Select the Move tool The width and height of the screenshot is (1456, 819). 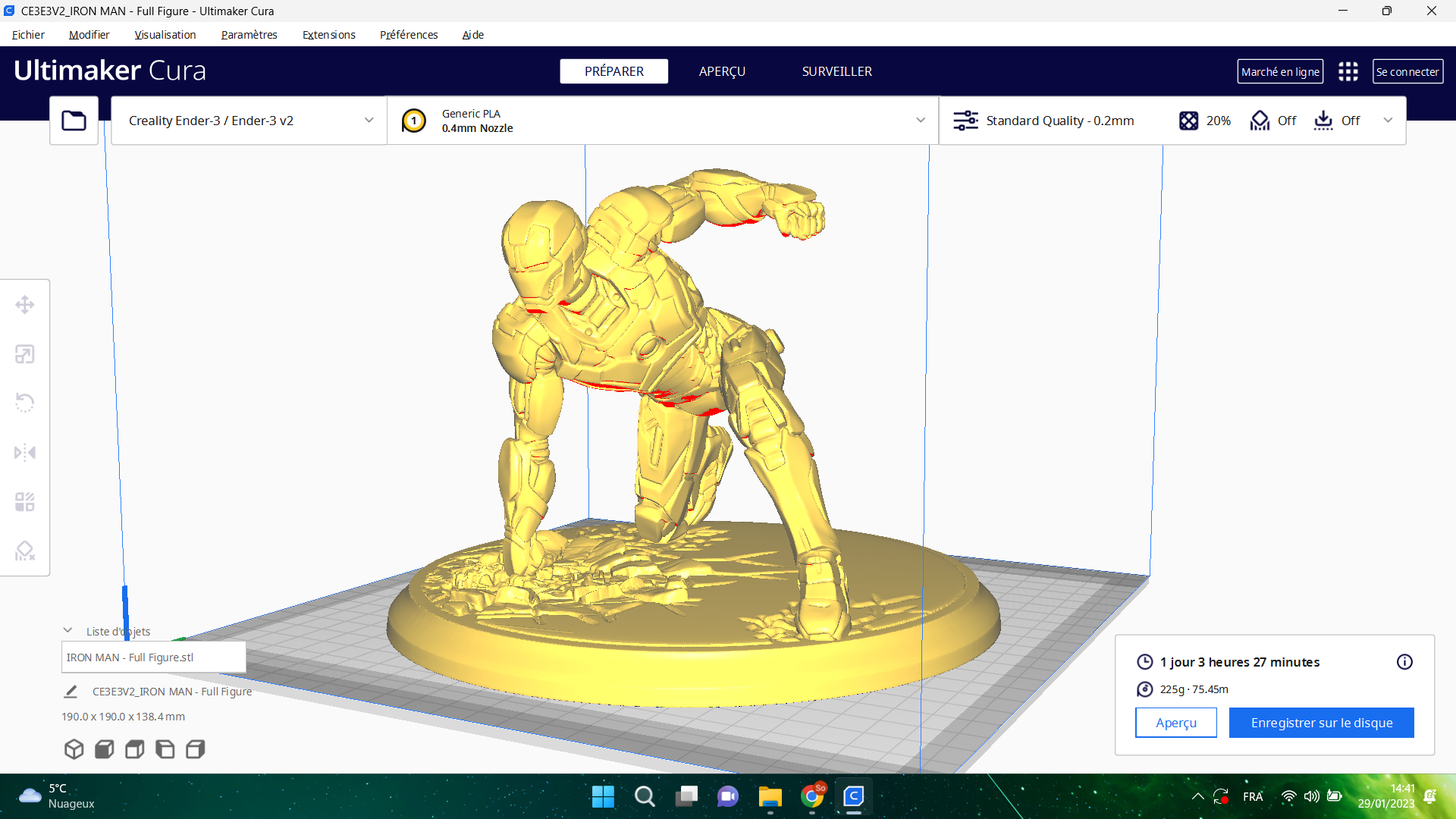pos(25,305)
